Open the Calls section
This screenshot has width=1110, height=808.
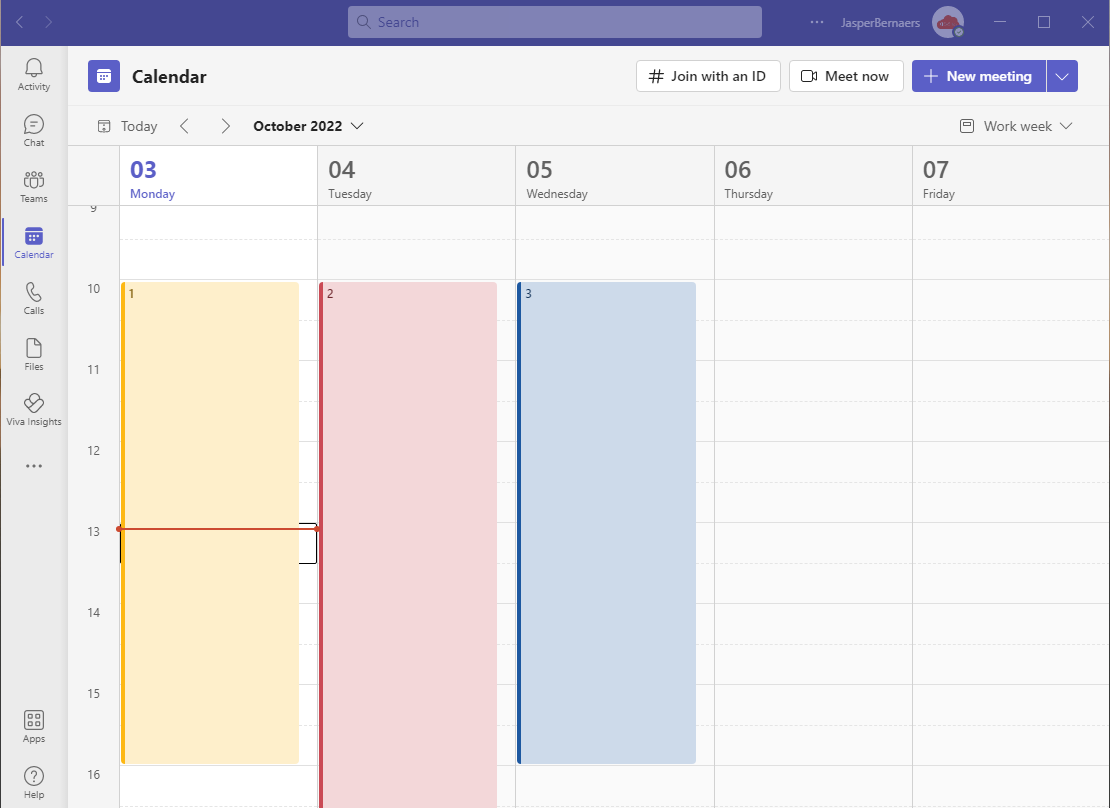(34, 298)
